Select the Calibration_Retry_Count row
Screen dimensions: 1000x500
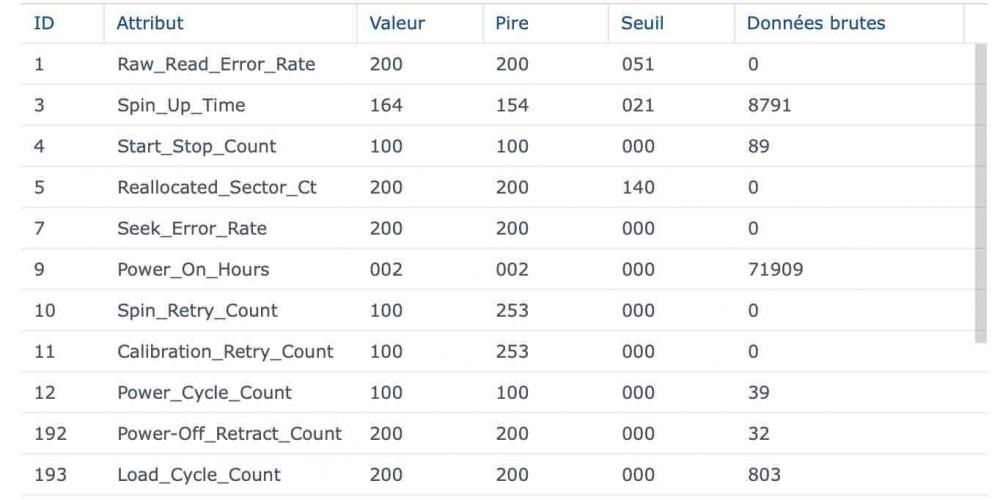225,352
